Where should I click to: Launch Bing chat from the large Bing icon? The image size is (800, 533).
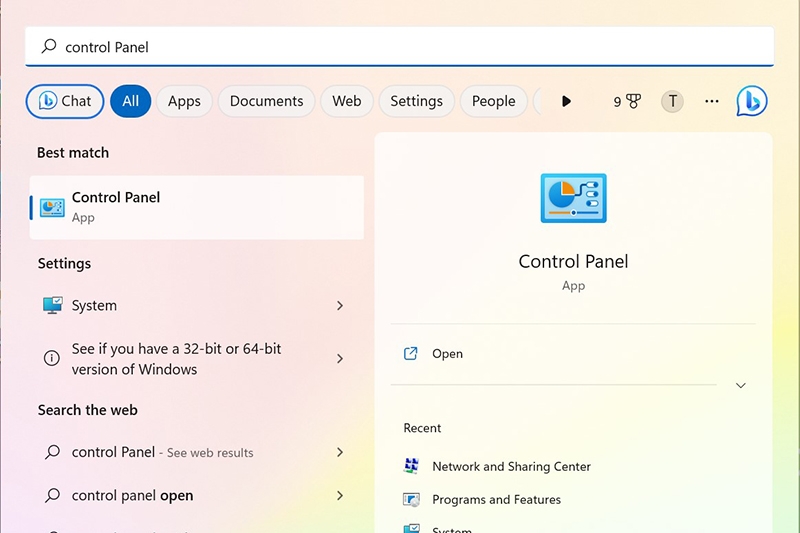tap(752, 101)
